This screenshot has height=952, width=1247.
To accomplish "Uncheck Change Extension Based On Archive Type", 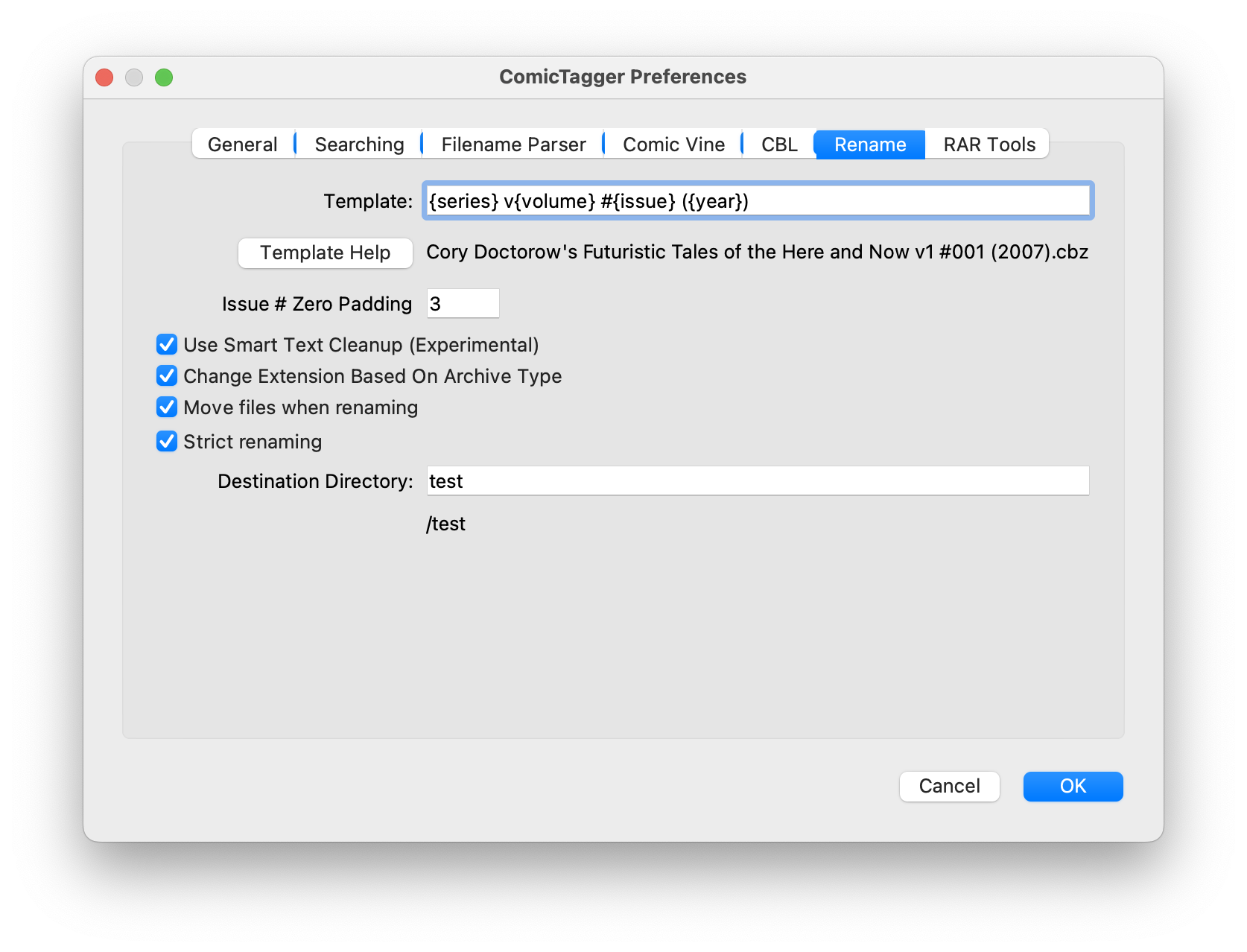I will click(x=166, y=375).
